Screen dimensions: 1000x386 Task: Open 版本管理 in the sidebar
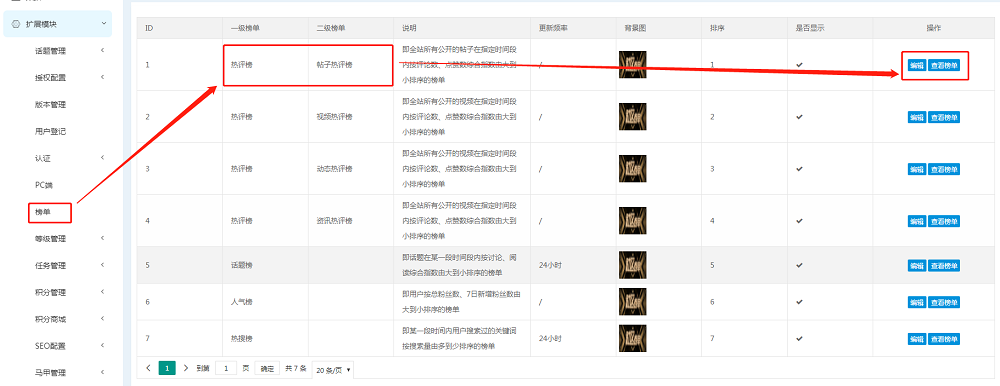(x=50, y=105)
